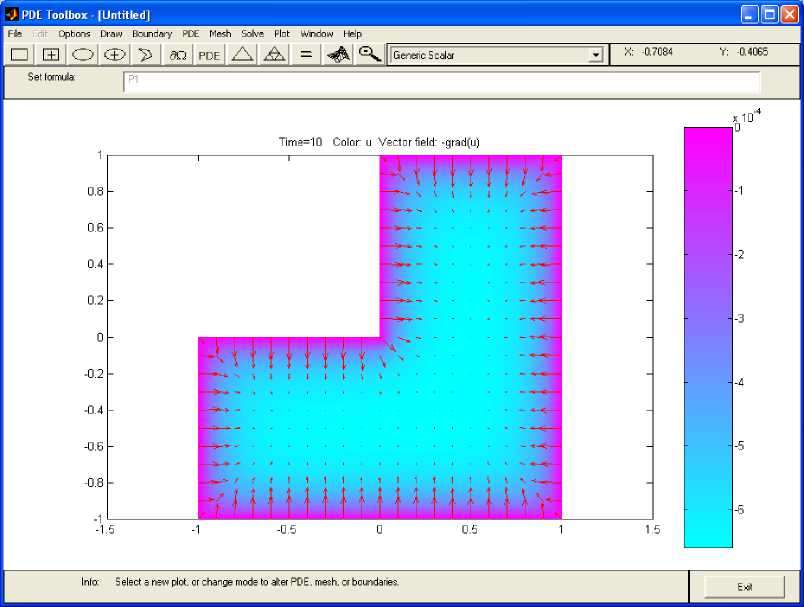Select the draw polygon tool
Viewport: 804px width, 607px height.
pos(146,55)
